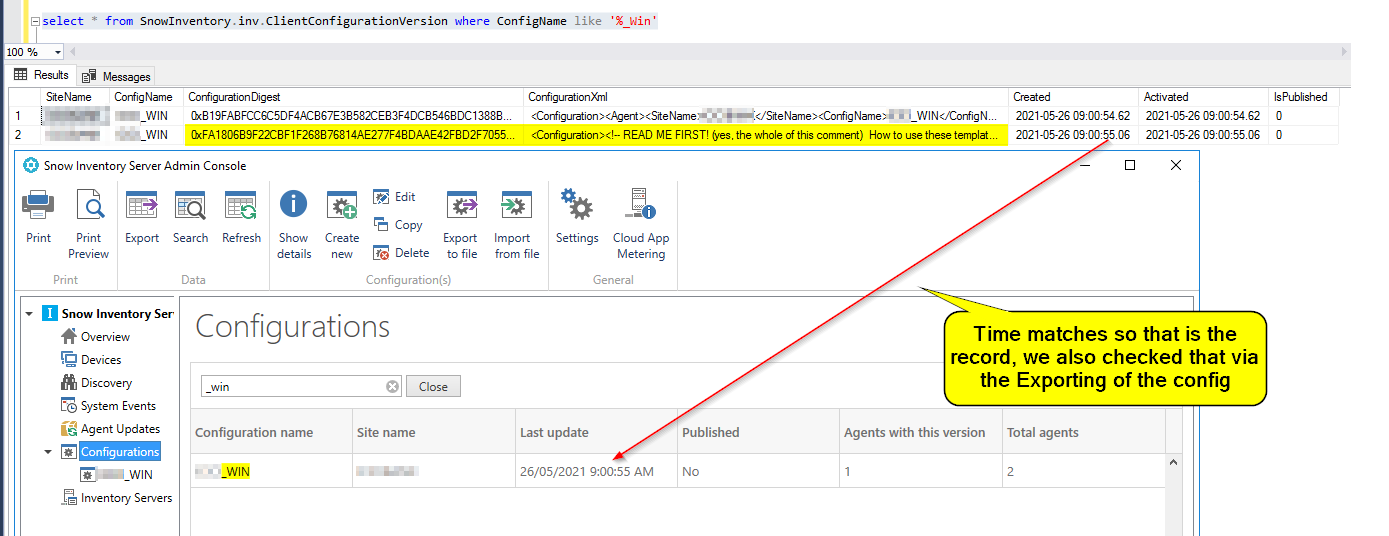Click ConfigurationDigest column header in results

354,97
